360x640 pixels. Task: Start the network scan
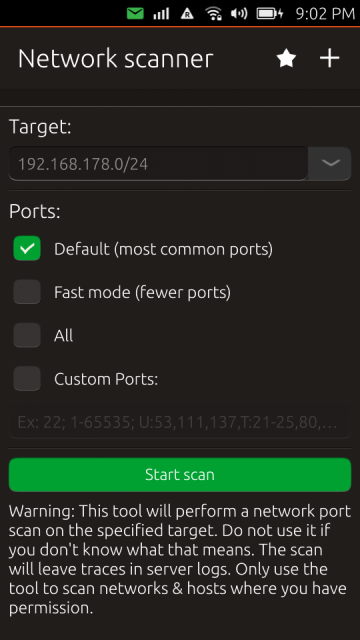180,475
